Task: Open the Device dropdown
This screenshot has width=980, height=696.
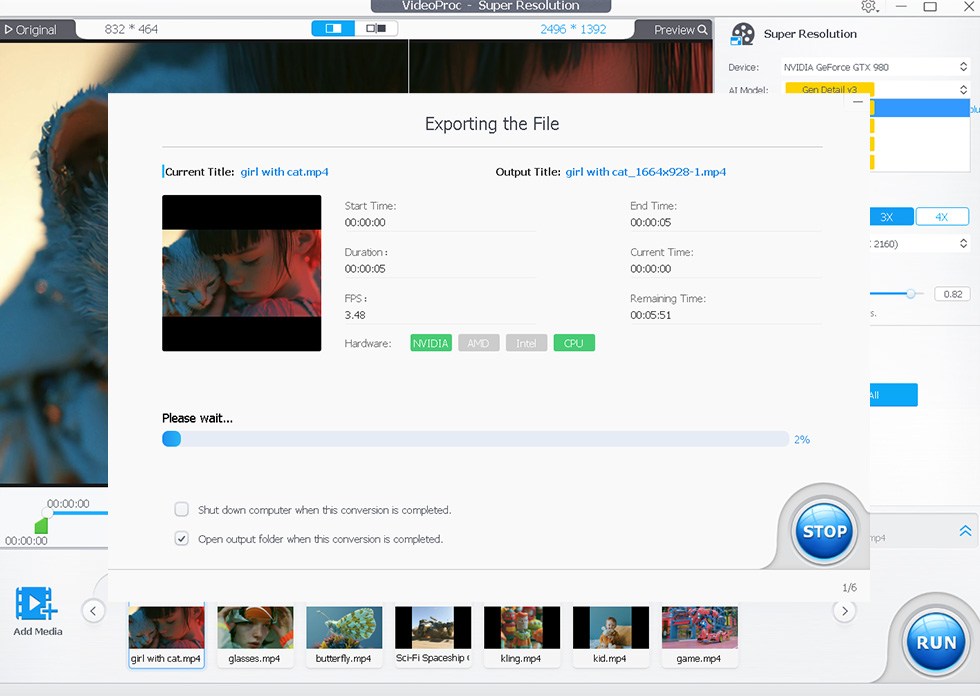Action: pyautogui.click(x=875, y=67)
